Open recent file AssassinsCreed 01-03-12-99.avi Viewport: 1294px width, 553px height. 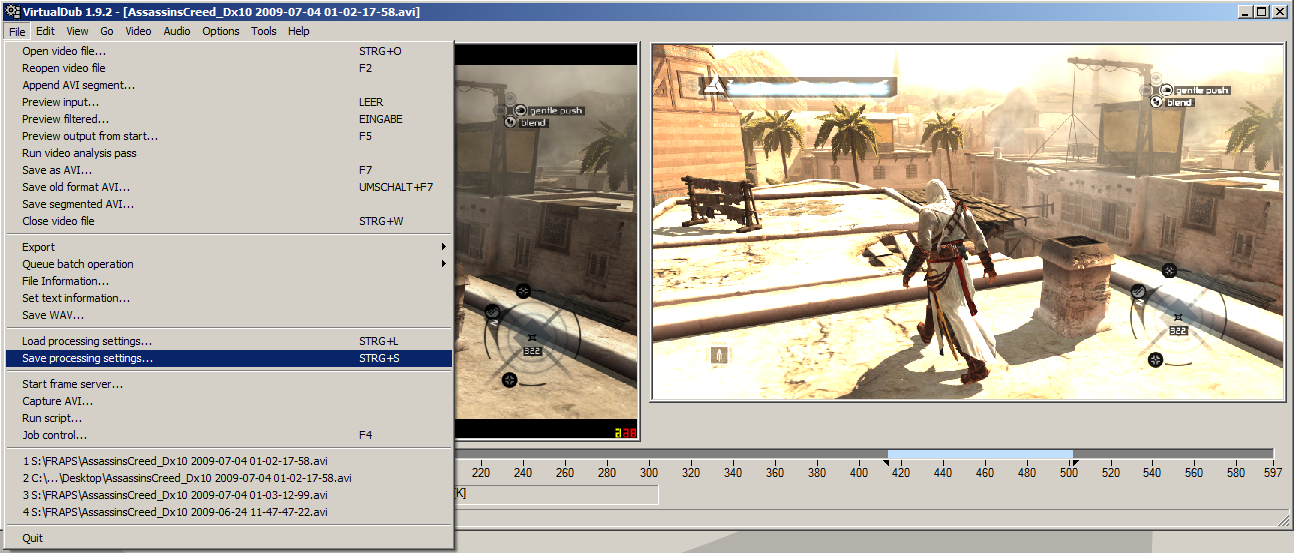[x=175, y=495]
